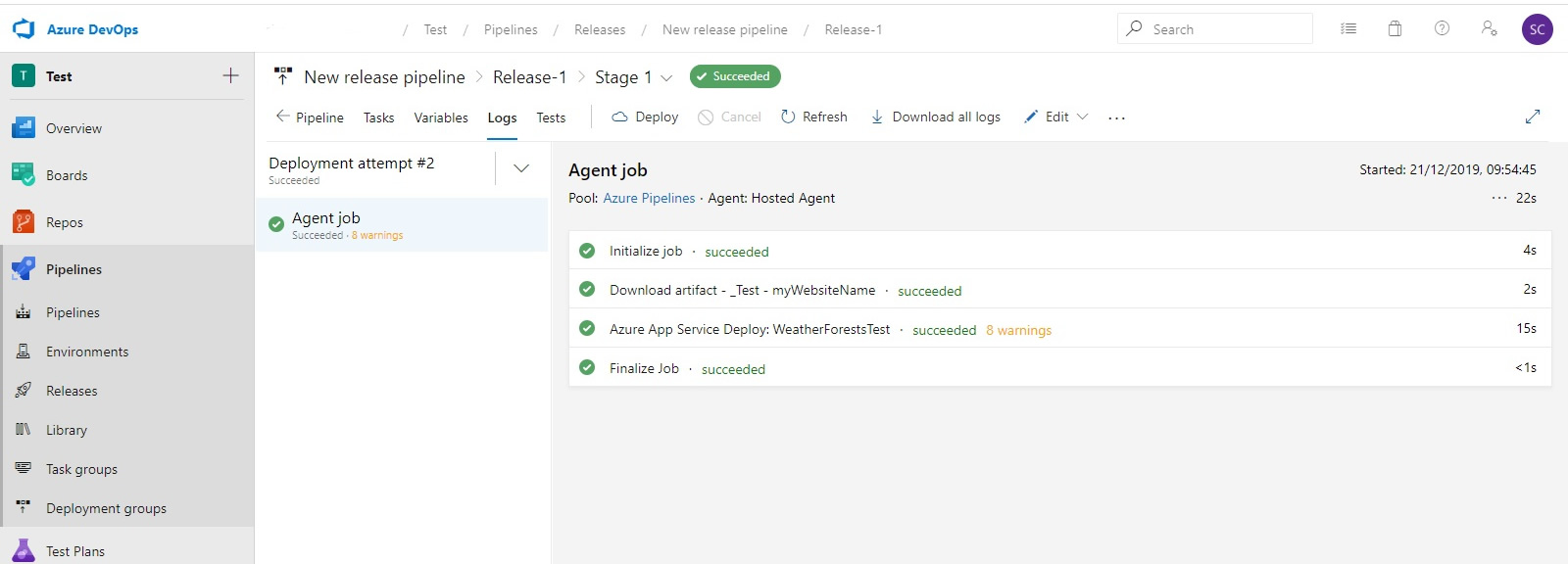Toggle full screen expand icon
Image resolution: width=1568 pixels, height=564 pixels.
pyautogui.click(x=1533, y=117)
